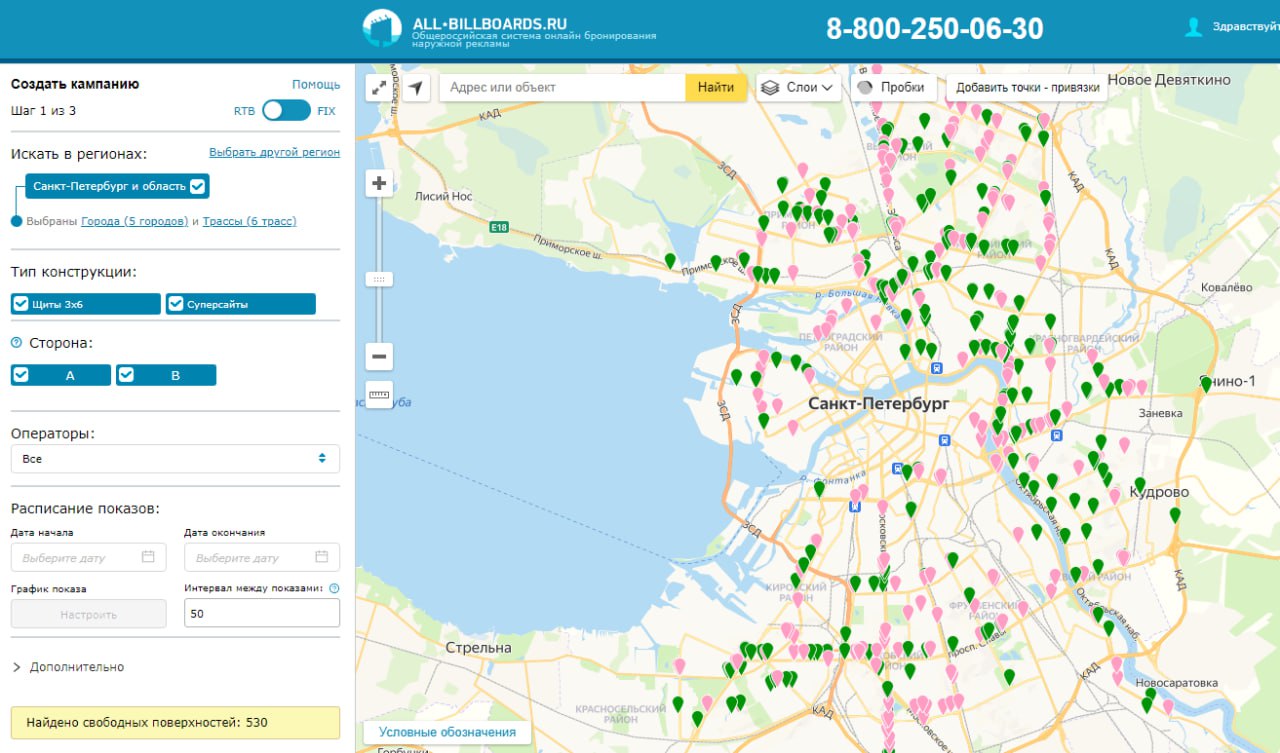Open the Помощь help link
Screen dimensions: 1280x753
coord(316,85)
